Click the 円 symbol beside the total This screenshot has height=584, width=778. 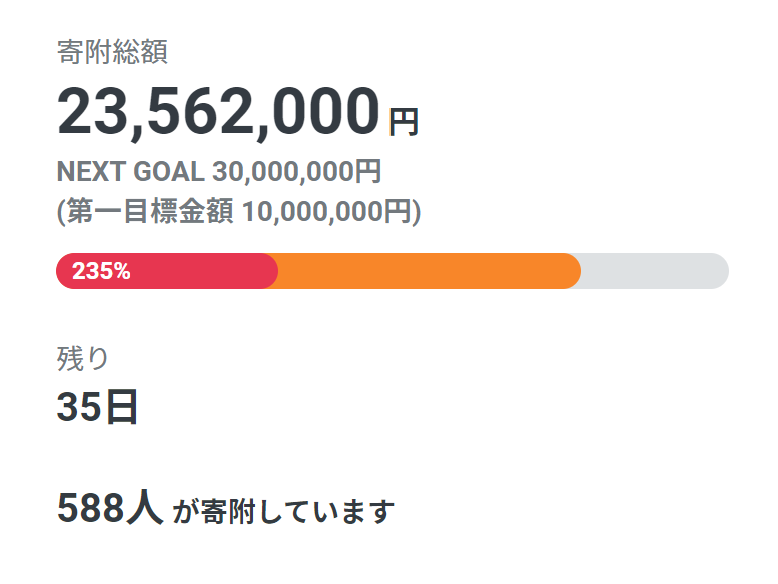click(x=403, y=123)
